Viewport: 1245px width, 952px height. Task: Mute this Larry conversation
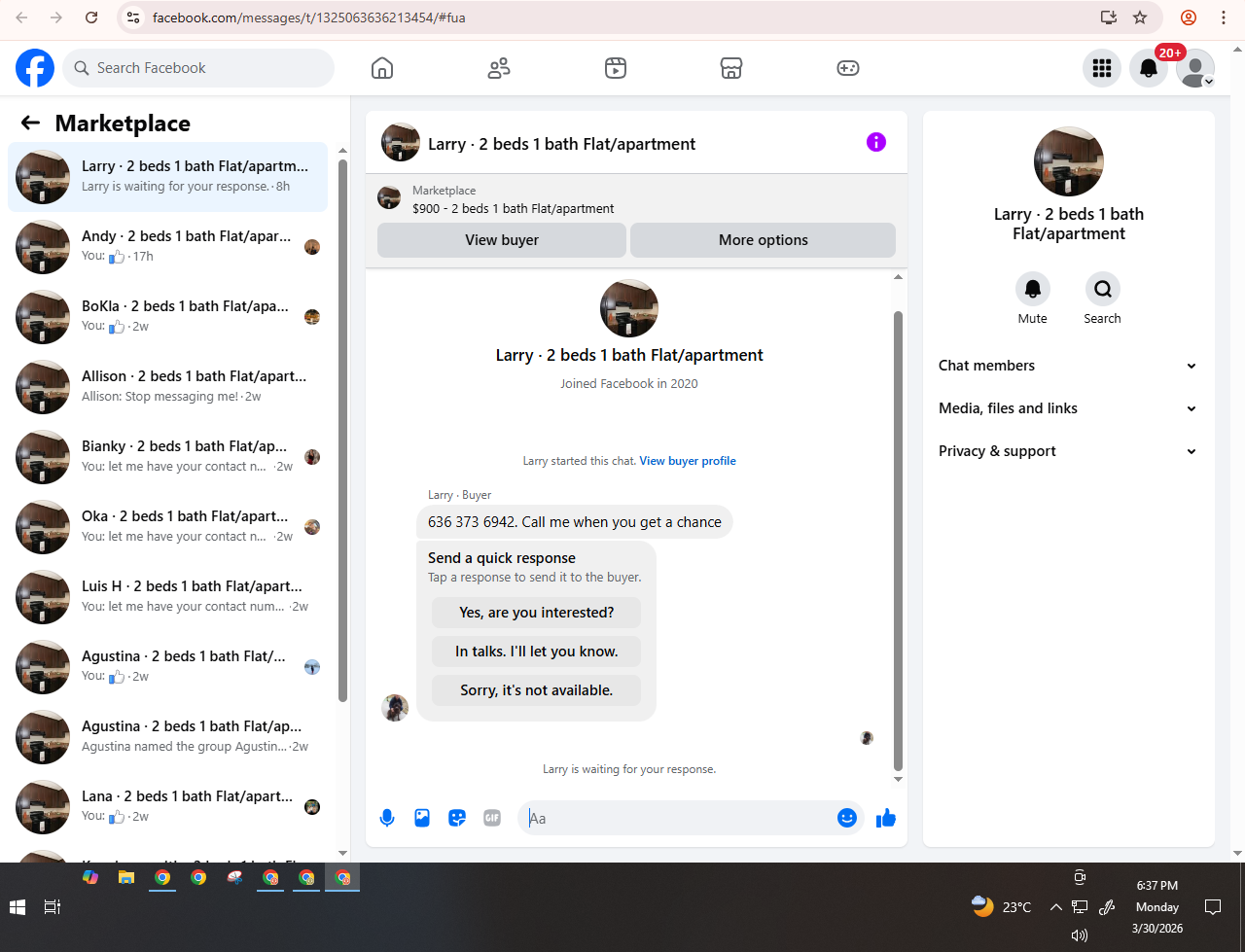tap(1033, 289)
